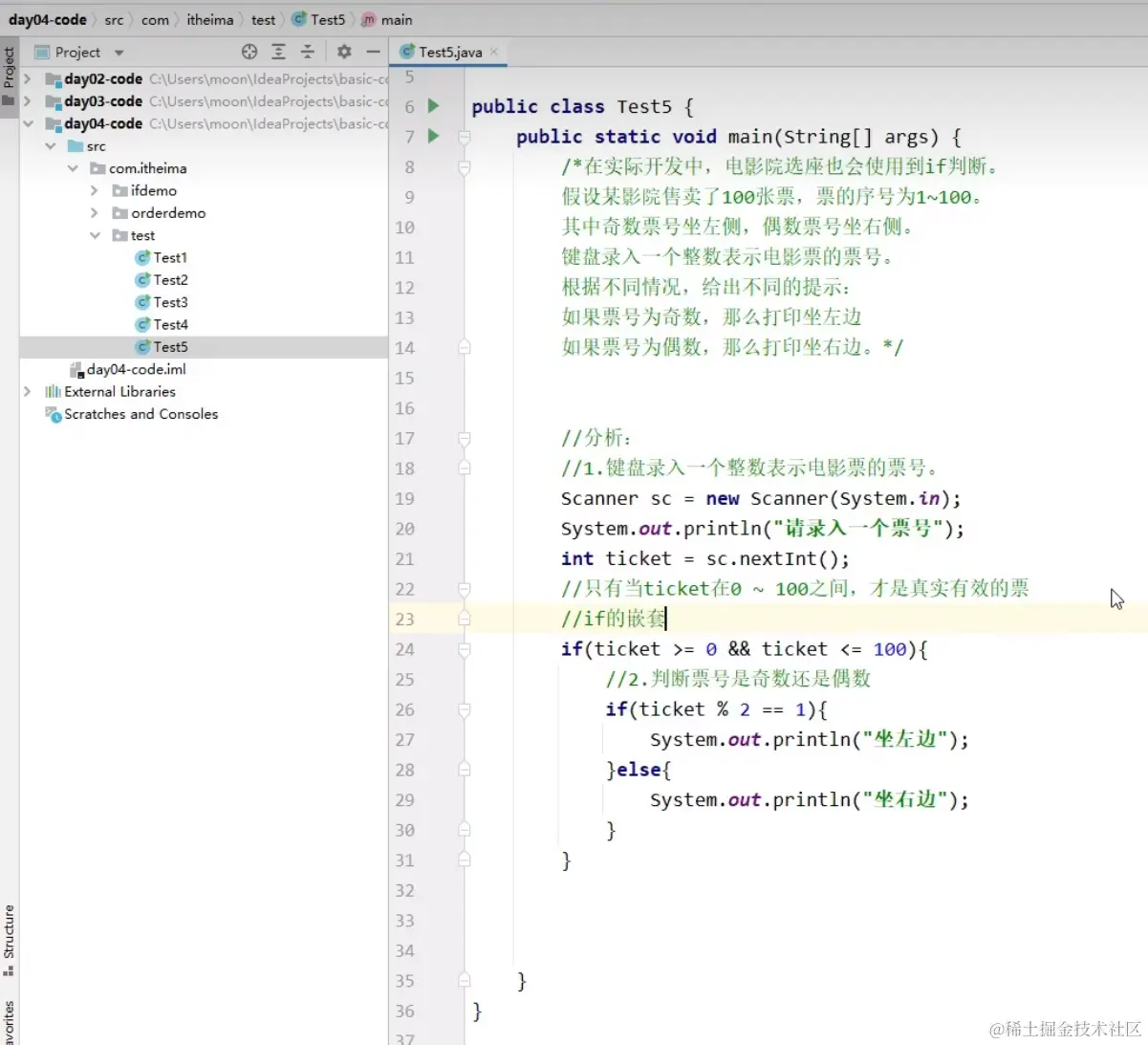This screenshot has height=1045, width=1148.
Task: Expand the ifdemo package
Action: coord(95,190)
